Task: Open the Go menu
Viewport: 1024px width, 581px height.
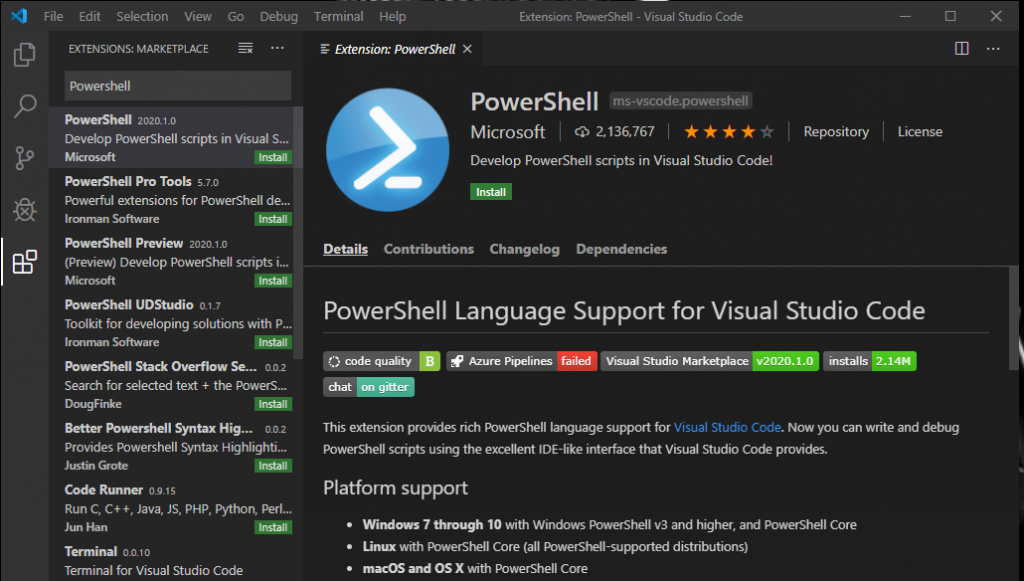Action: click(x=236, y=16)
